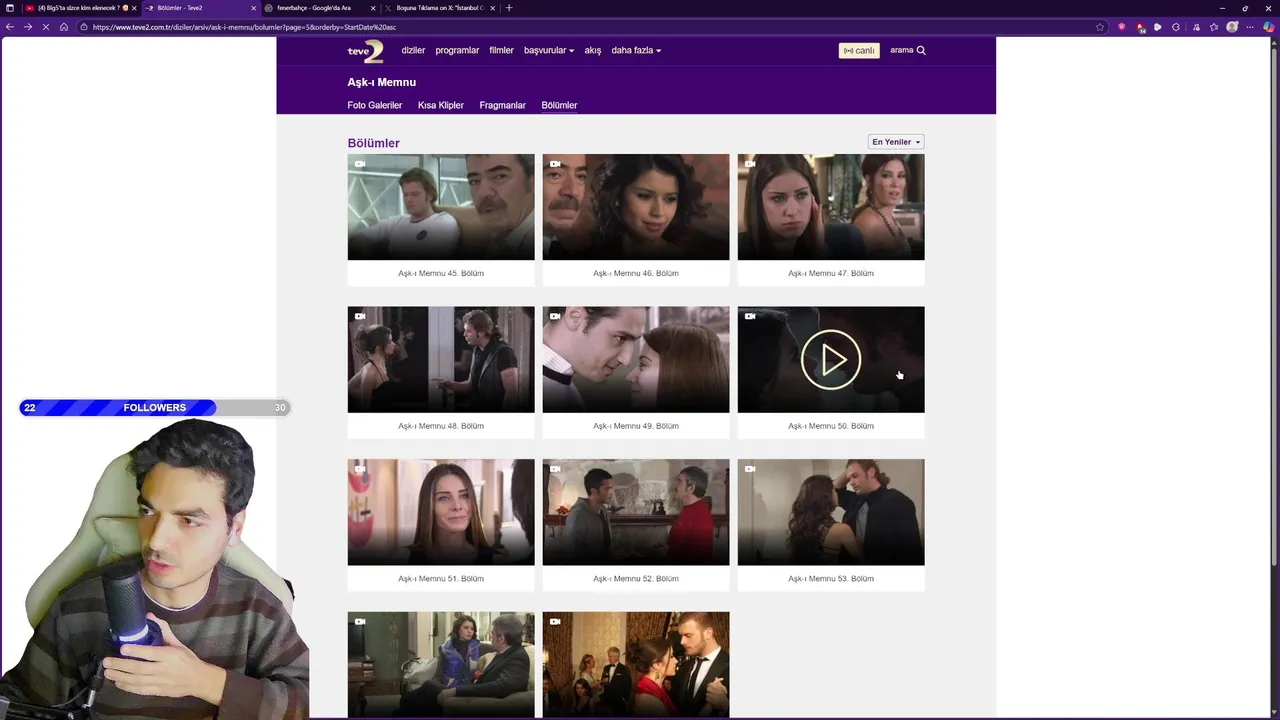Open the diziler menu item
The image size is (1280, 720).
413,50
